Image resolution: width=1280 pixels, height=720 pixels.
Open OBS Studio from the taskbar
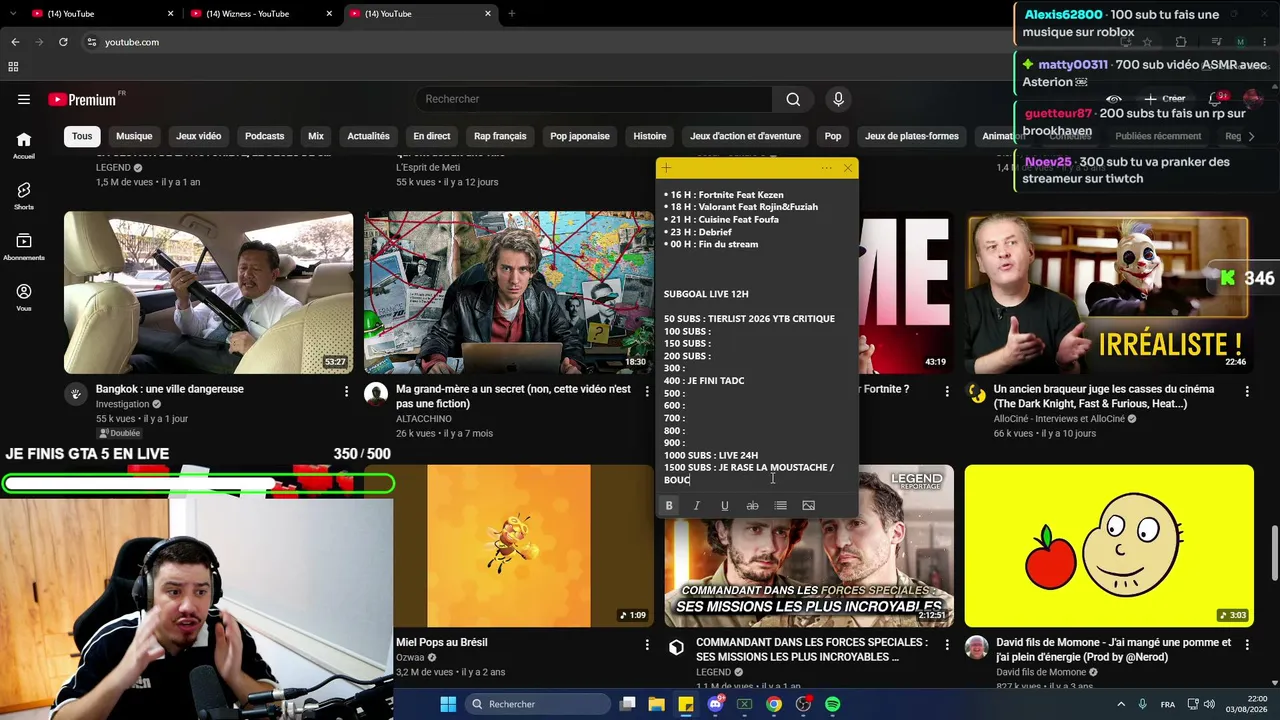(x=803, y=704)
